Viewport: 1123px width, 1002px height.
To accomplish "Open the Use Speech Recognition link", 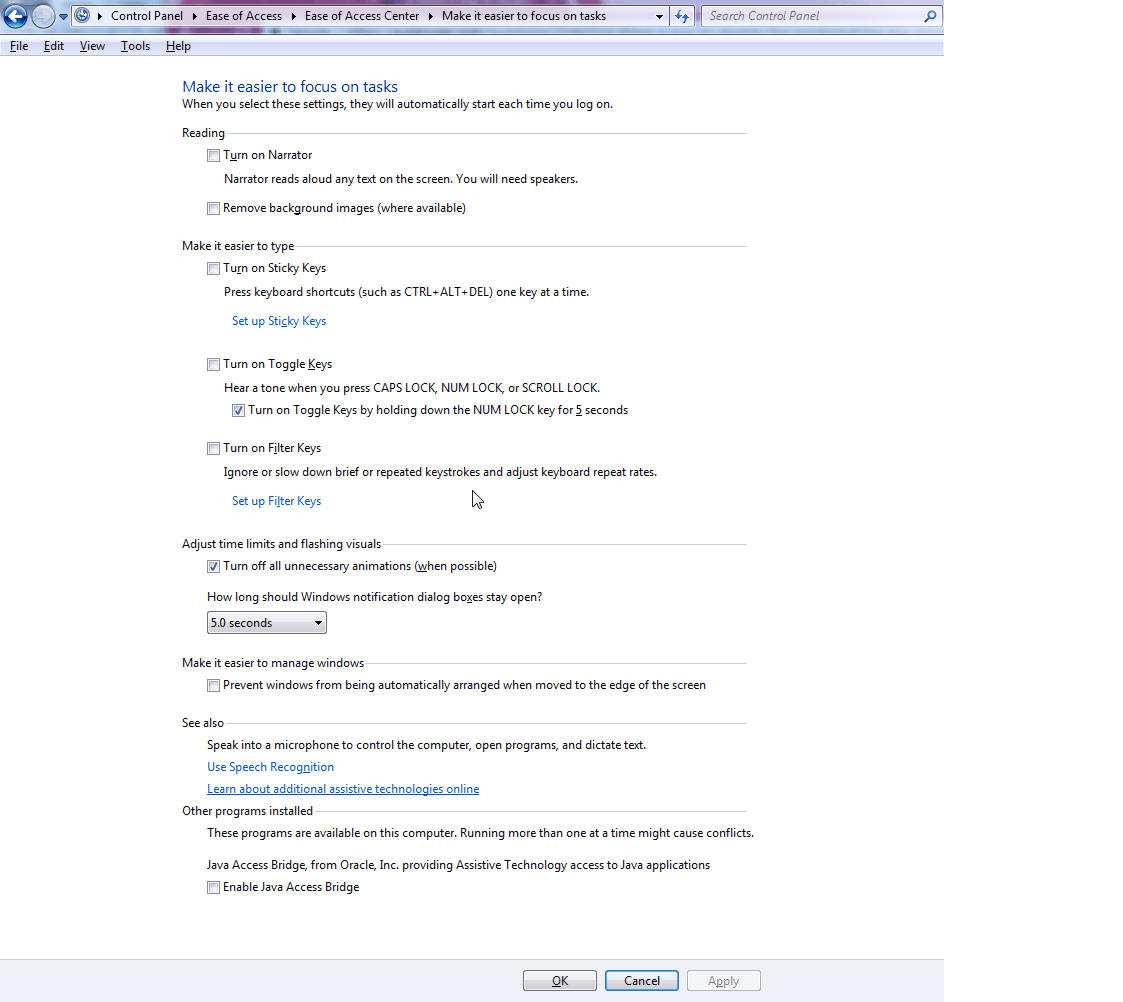I will coord(270,767).
